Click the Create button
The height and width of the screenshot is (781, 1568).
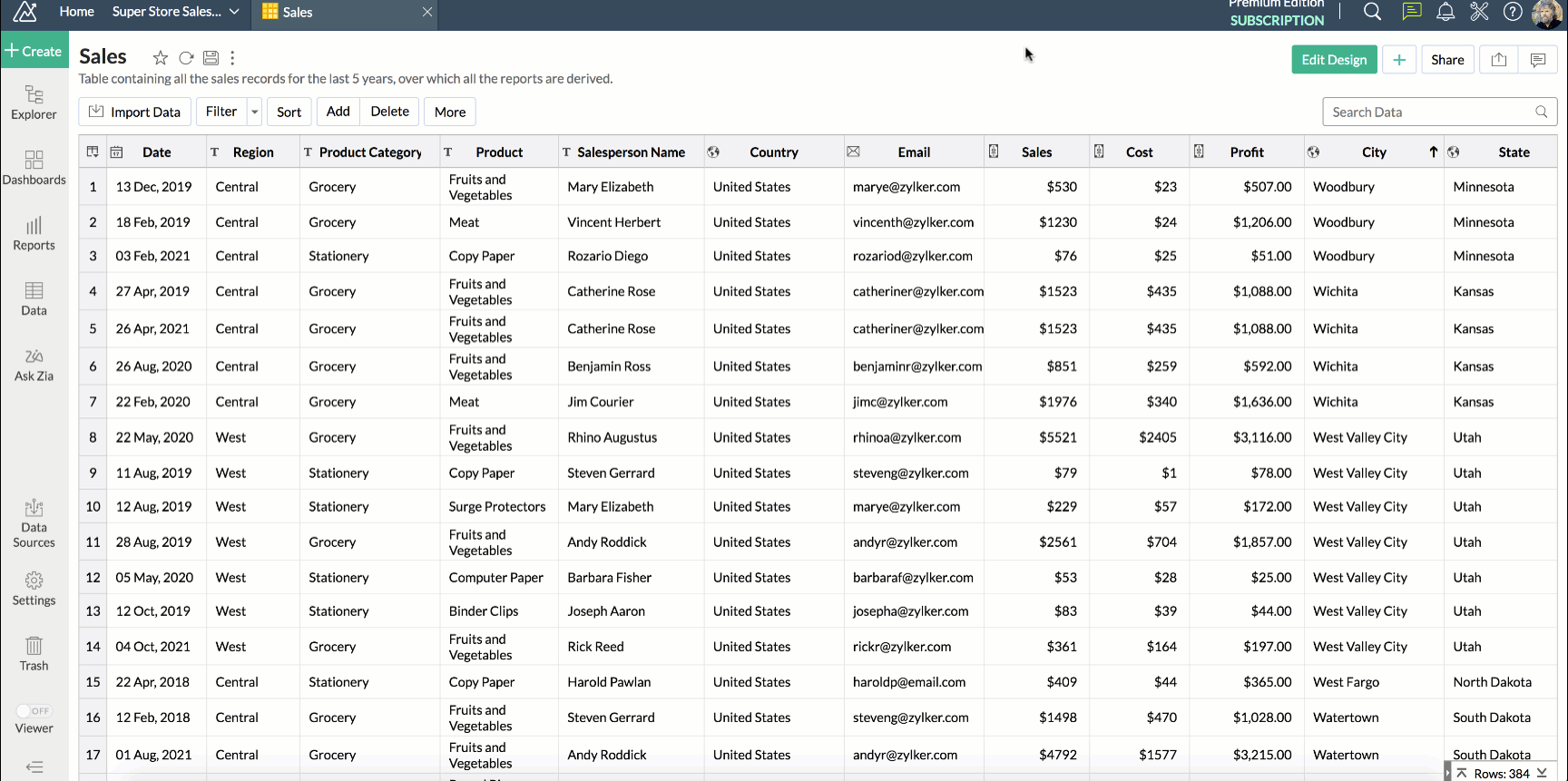click(x=34, y=51)
